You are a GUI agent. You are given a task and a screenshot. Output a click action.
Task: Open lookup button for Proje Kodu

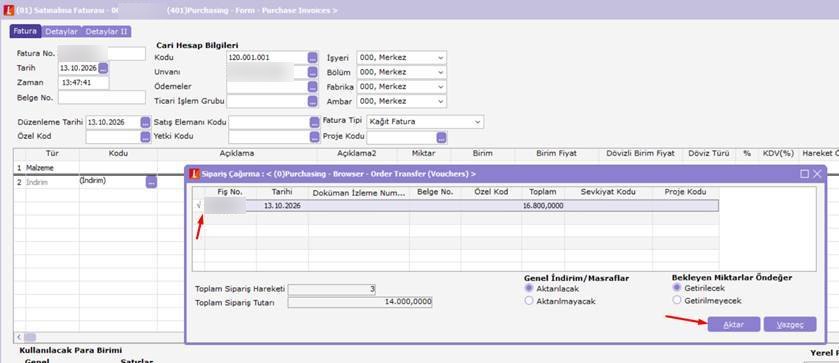[x=441, y=137]
